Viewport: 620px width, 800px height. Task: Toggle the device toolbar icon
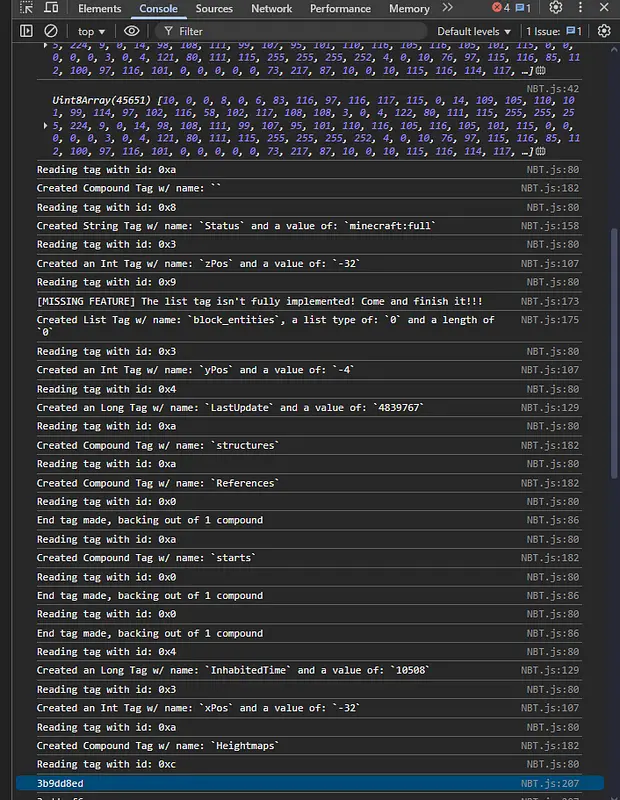[x=52, y=9]
